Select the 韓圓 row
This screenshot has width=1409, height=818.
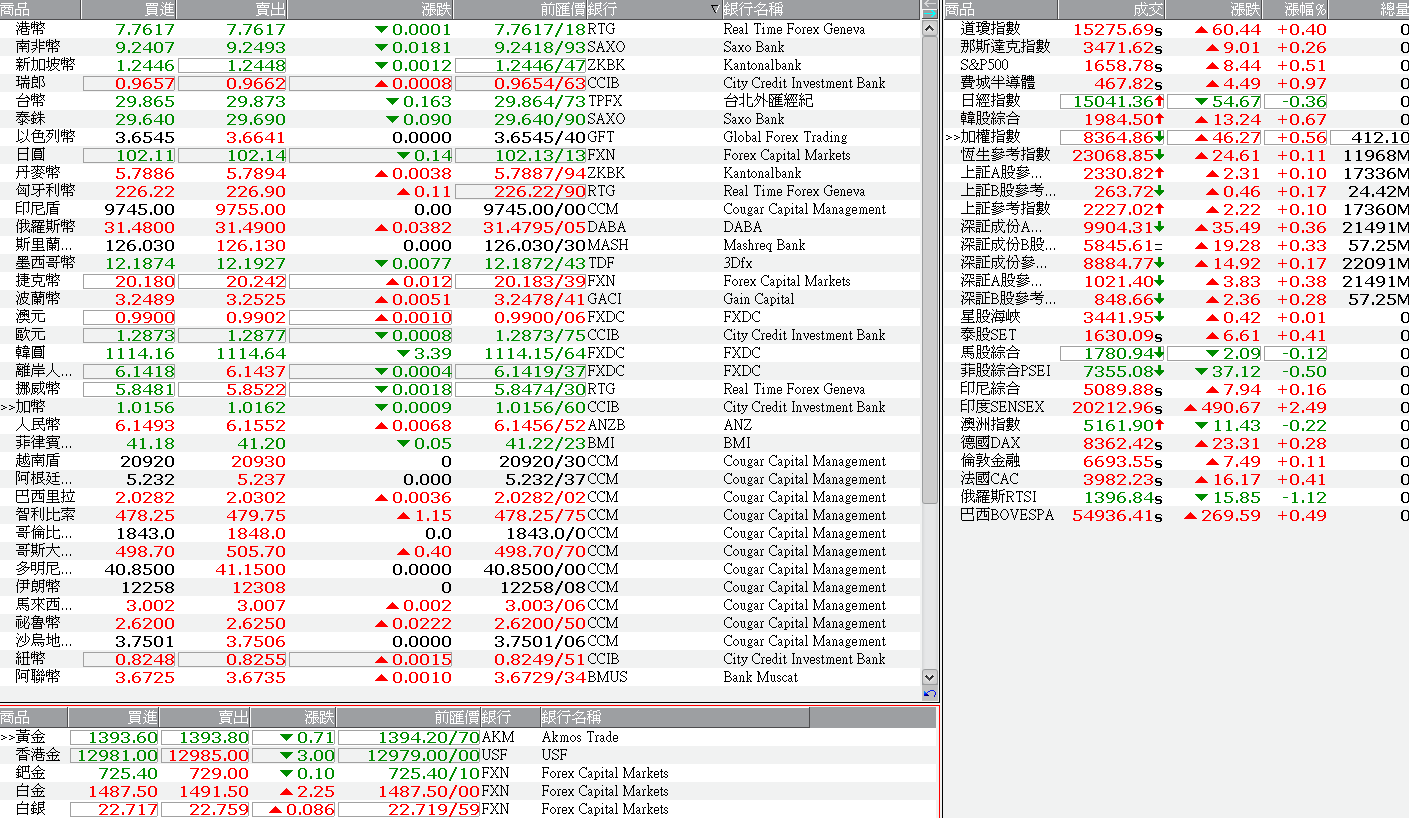point(460,353)
